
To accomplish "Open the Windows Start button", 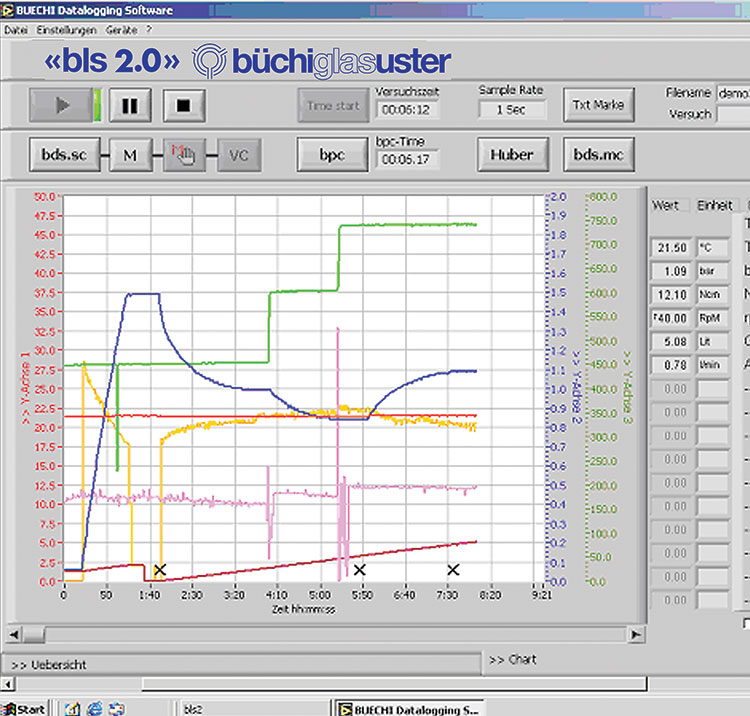I will 25,709.
